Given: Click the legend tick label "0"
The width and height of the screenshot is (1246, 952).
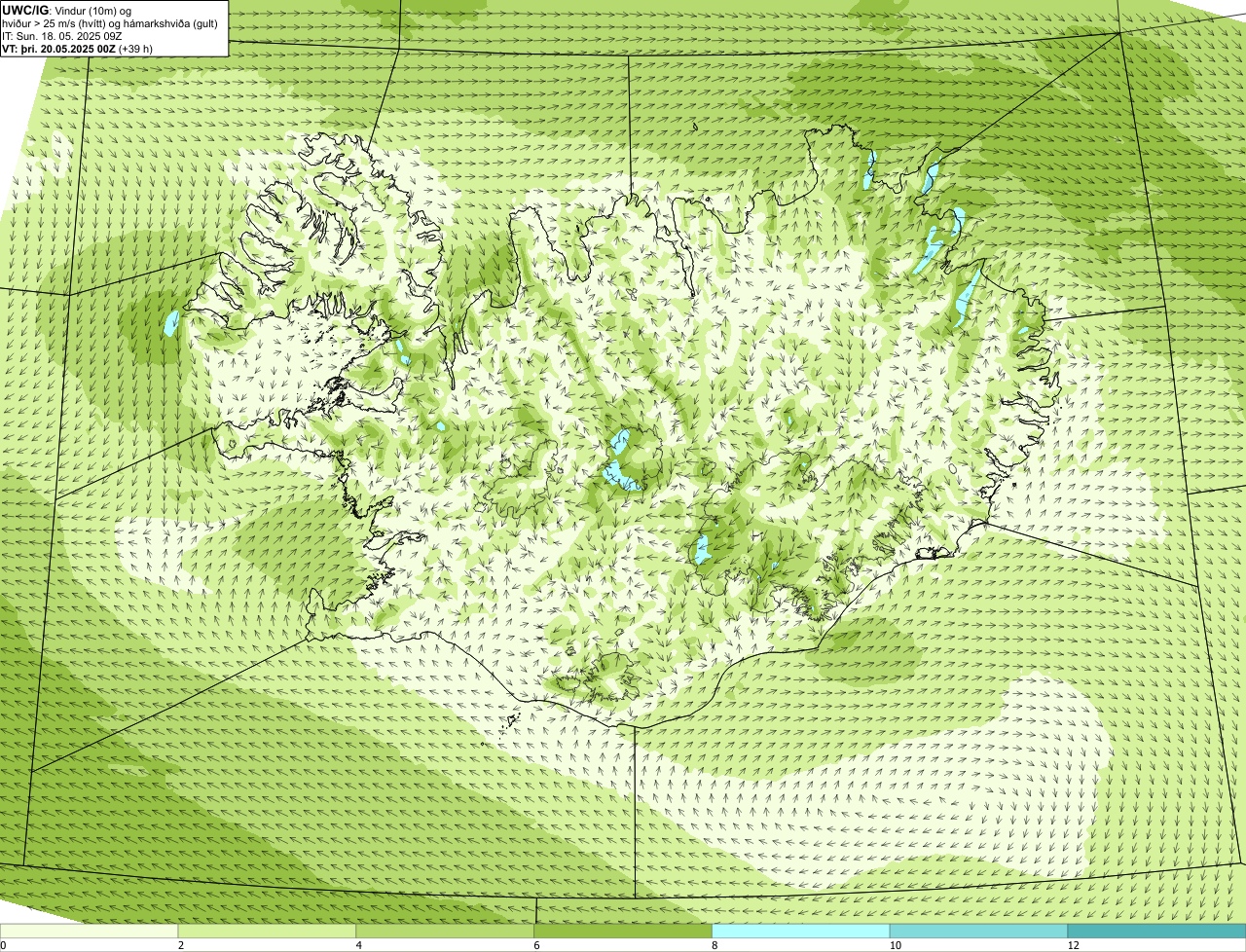Looking at the screenshot, I should click(3, 945).
